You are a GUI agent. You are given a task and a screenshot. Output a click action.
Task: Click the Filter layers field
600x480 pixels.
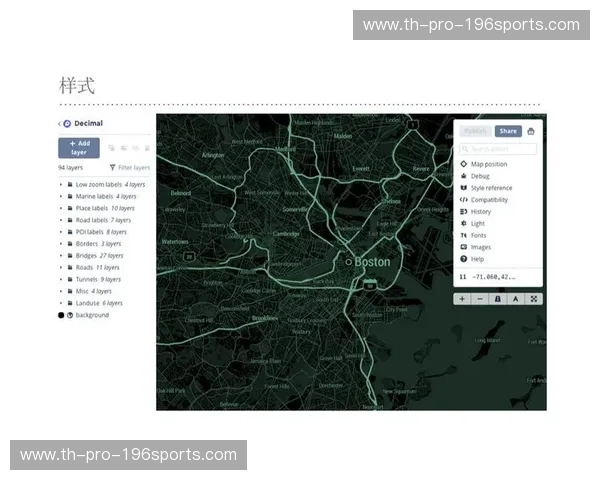(134, 167)
